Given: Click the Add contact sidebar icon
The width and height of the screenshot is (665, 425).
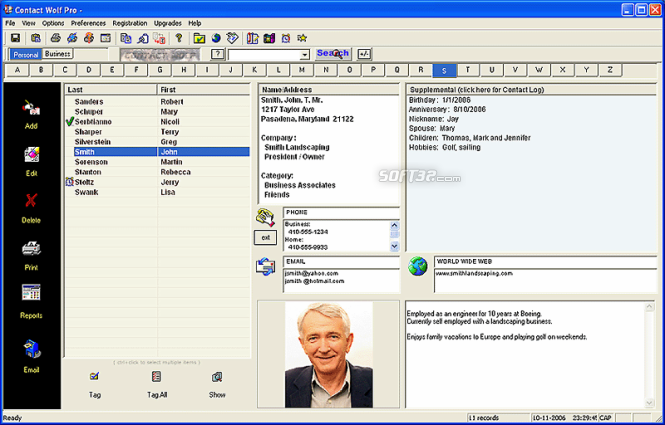Looking at the screenshot, I should point(31,108).
